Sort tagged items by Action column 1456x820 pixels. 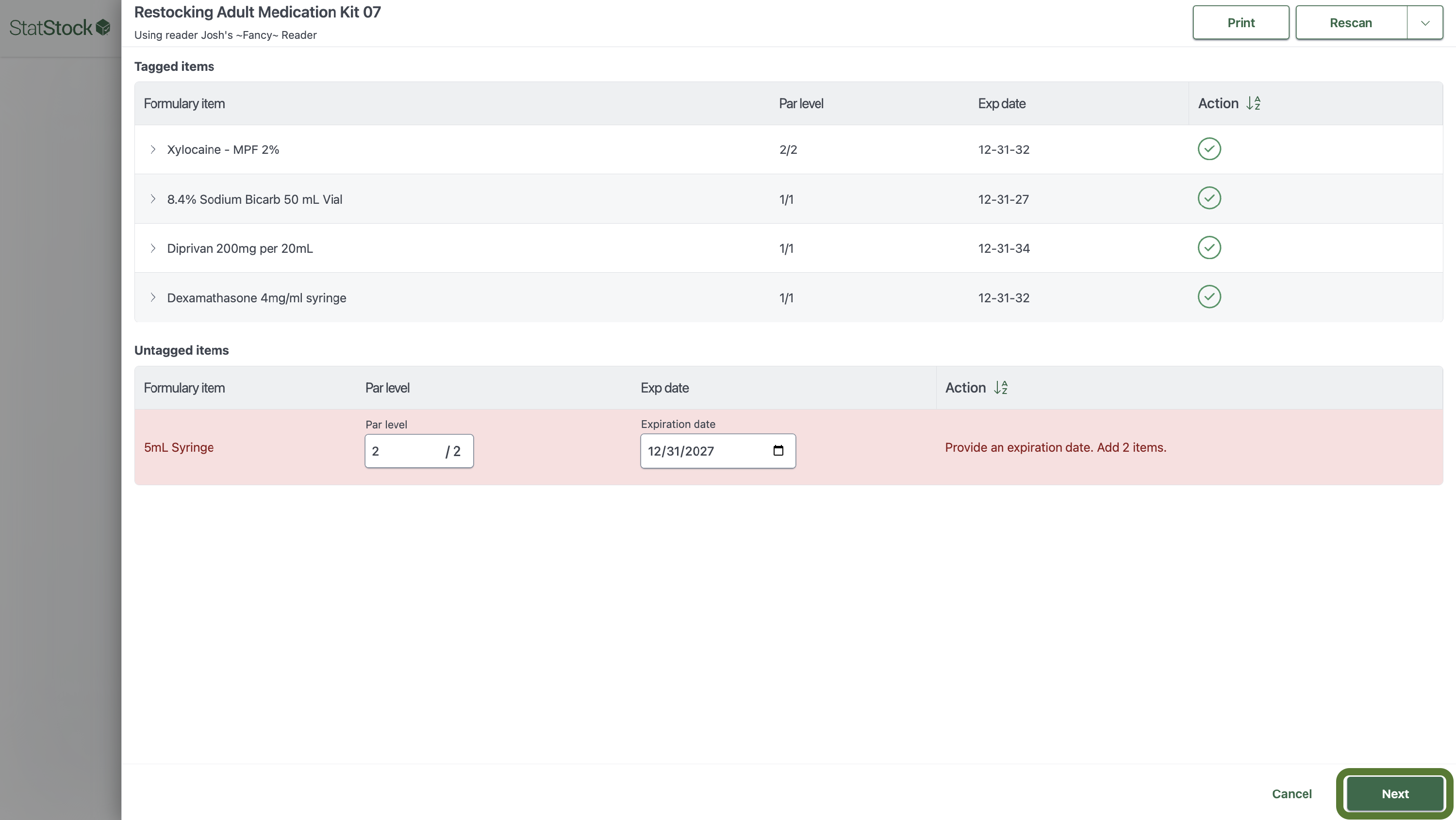tap(1253, 103)
